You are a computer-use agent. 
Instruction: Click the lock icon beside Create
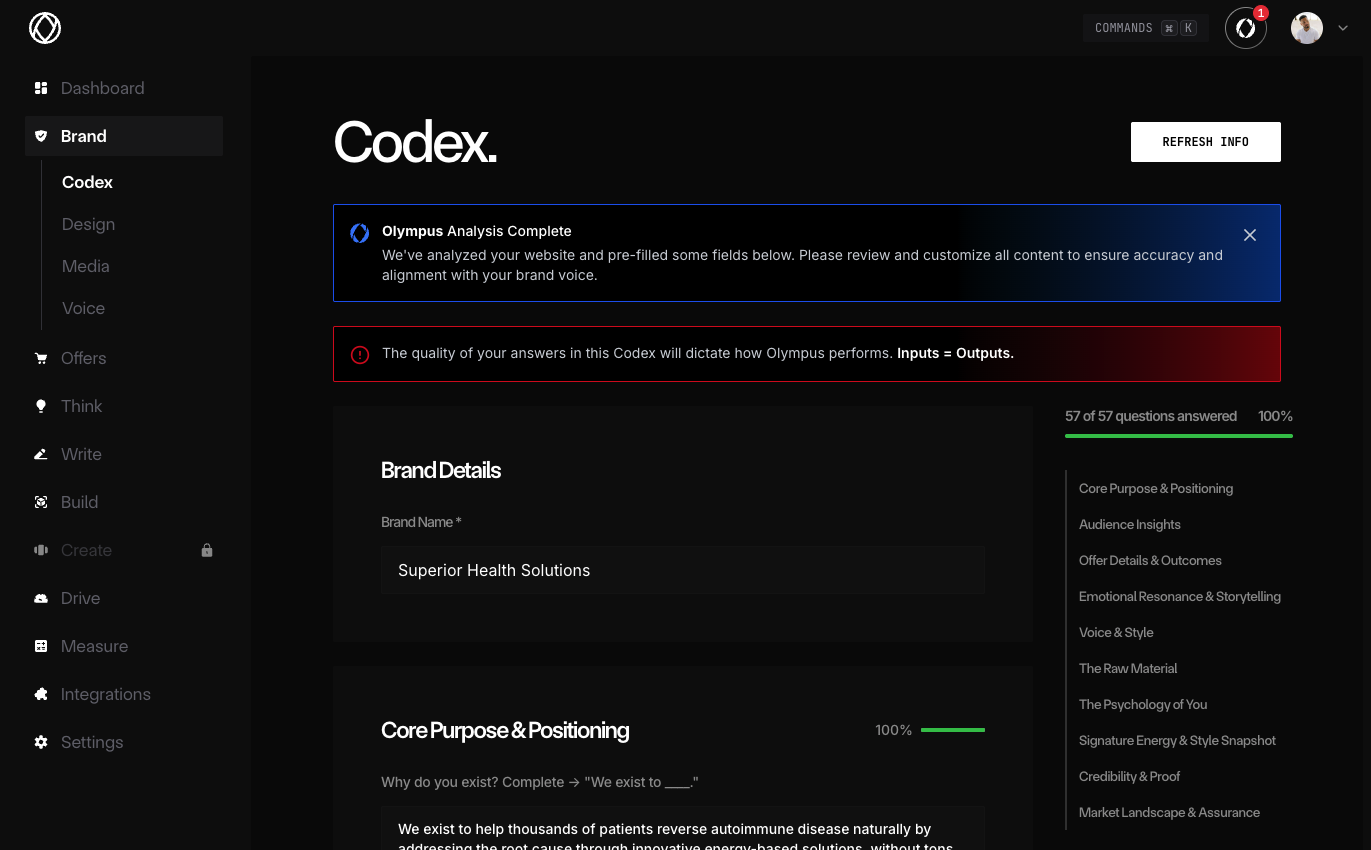coord(207,550)
